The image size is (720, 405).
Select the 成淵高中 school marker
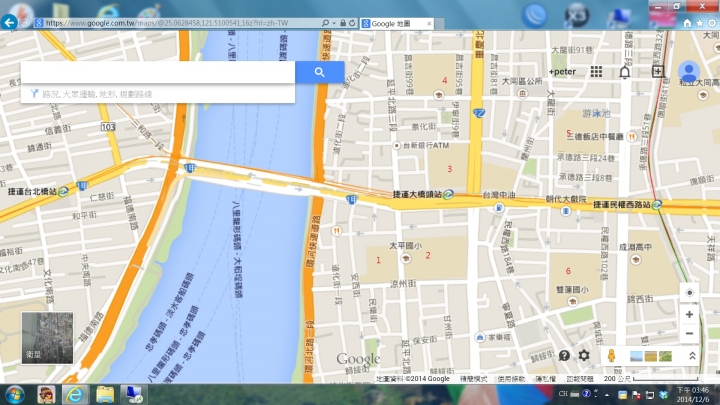coord(636,260)
